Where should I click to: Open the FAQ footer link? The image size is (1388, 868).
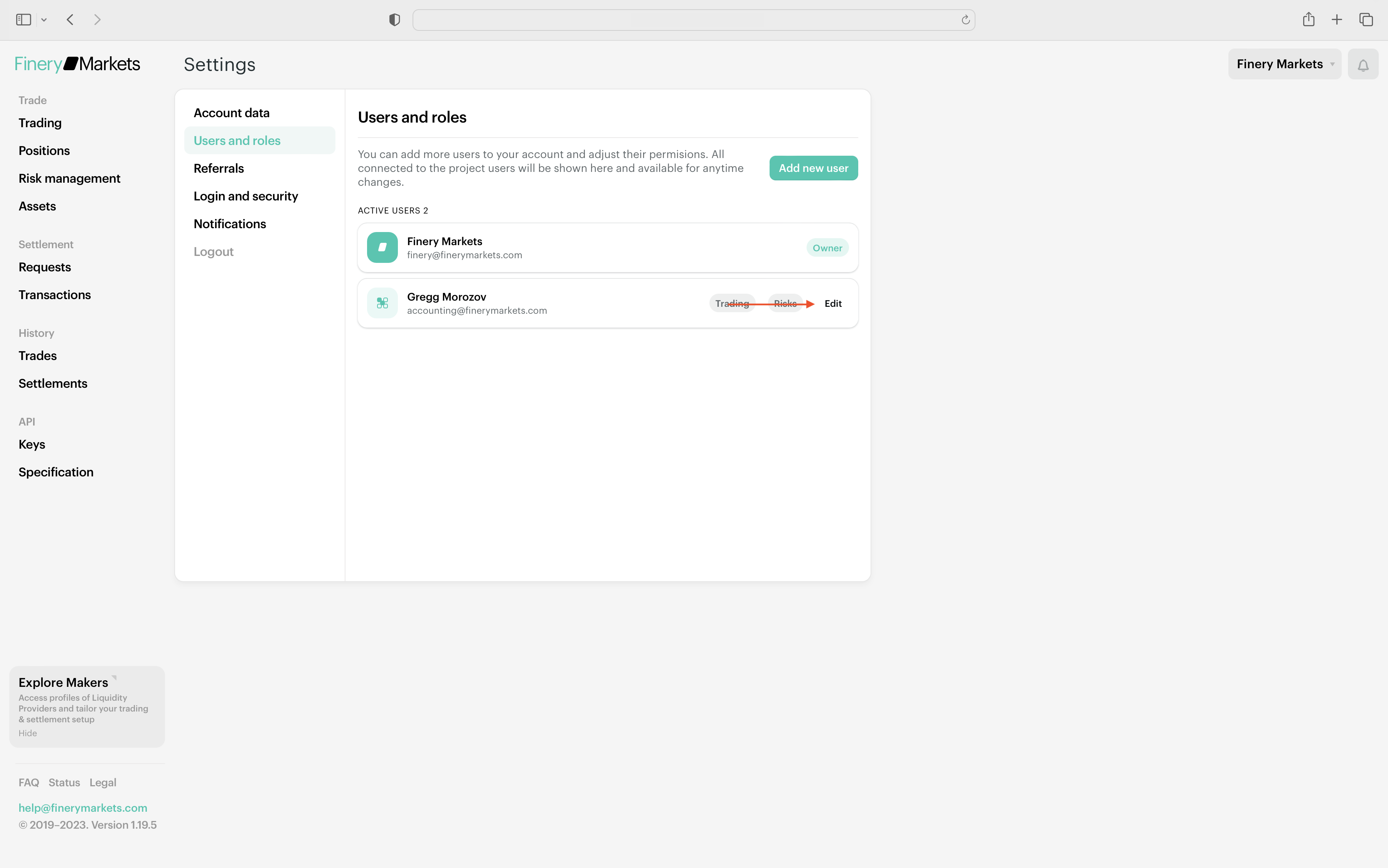point(29,782)
